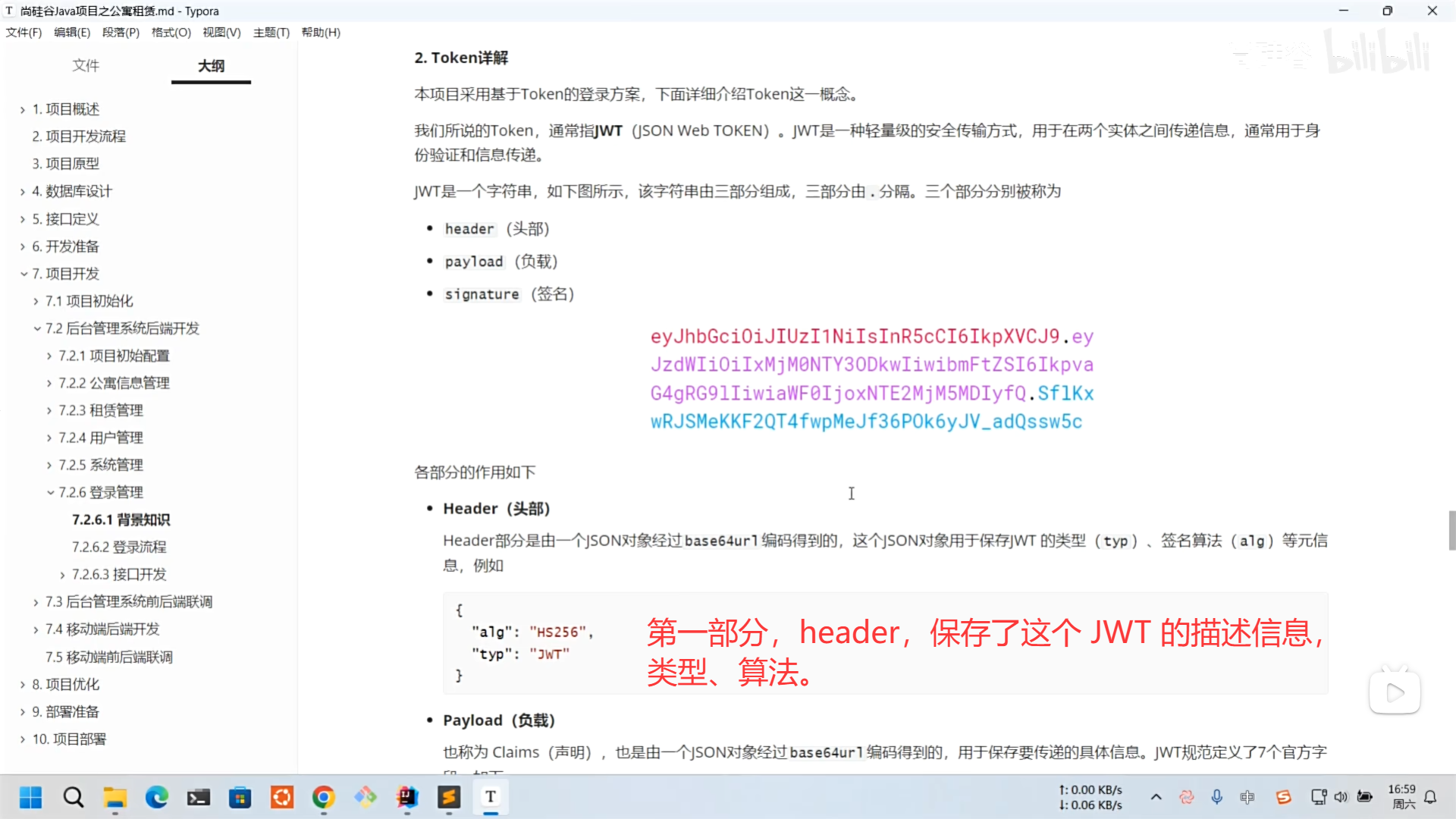Click the floating video play button

click(1394, 692)
